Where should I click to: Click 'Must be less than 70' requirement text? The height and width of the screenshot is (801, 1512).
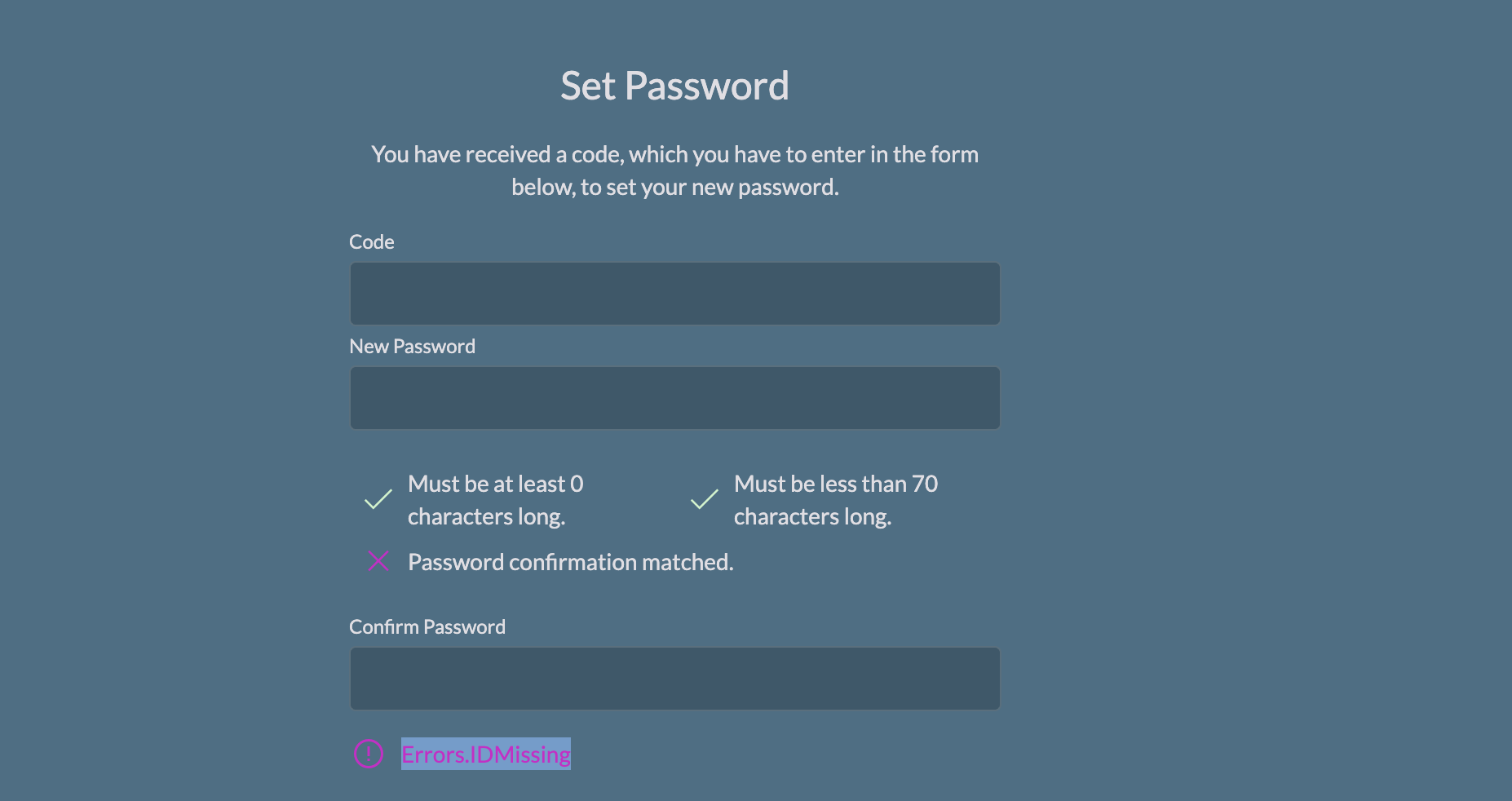(836, 485)
